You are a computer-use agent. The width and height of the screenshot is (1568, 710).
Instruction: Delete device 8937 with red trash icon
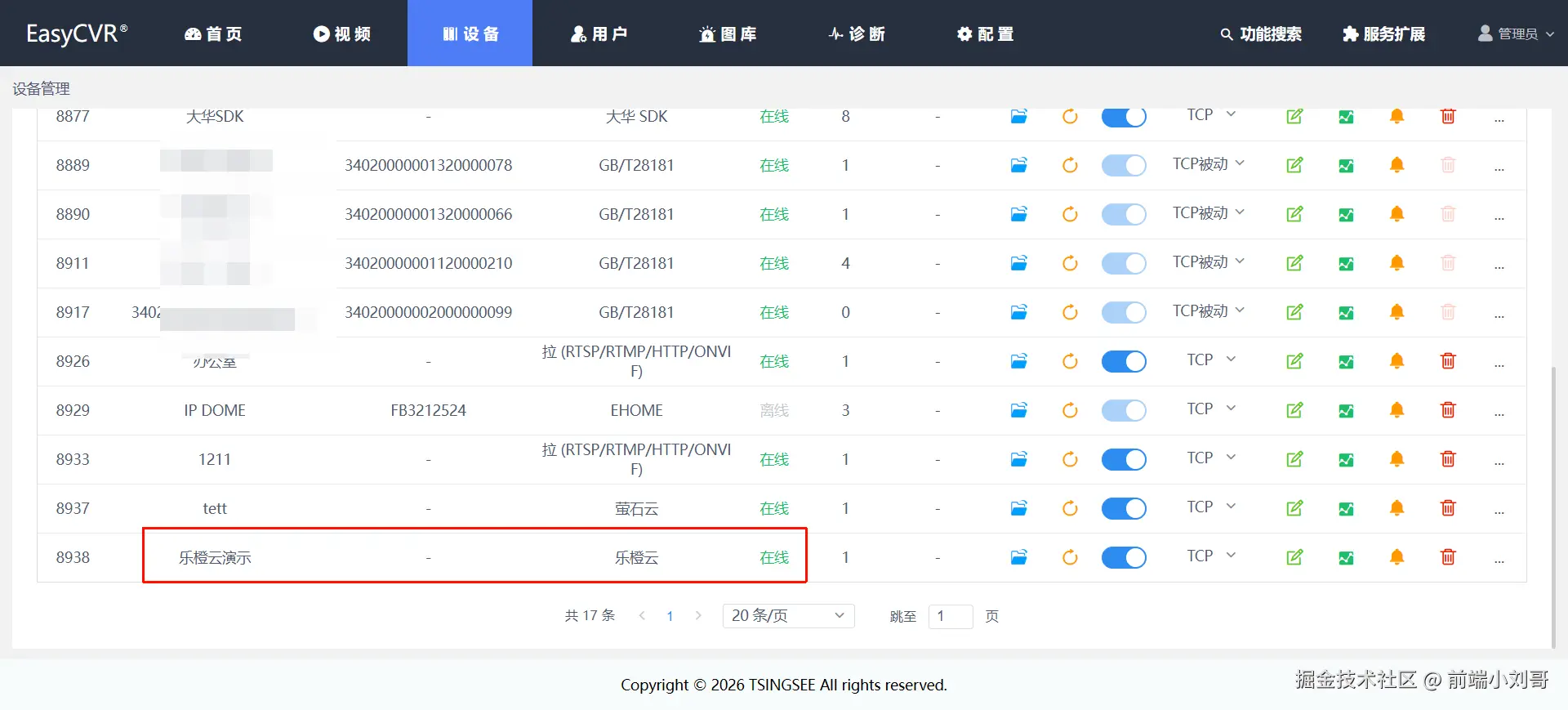point(1448,508)
